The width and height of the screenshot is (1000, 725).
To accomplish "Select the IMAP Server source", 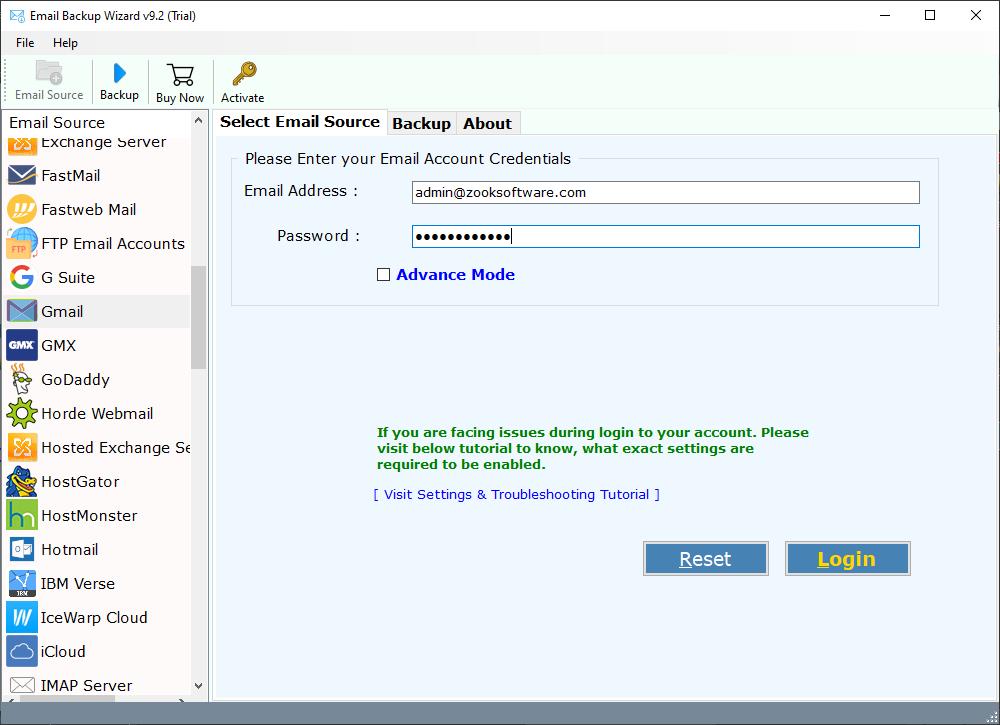I will coord(85,685).
